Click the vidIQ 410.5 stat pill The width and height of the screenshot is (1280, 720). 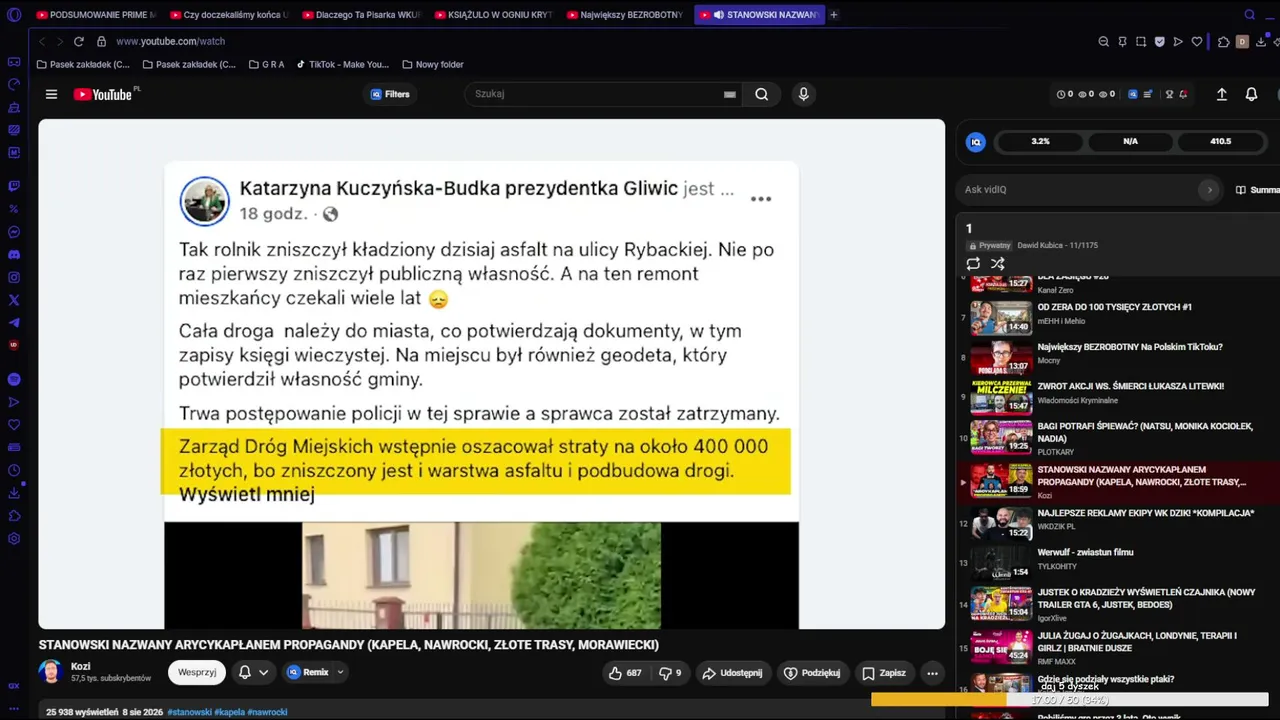click(x=1221, y=142)
